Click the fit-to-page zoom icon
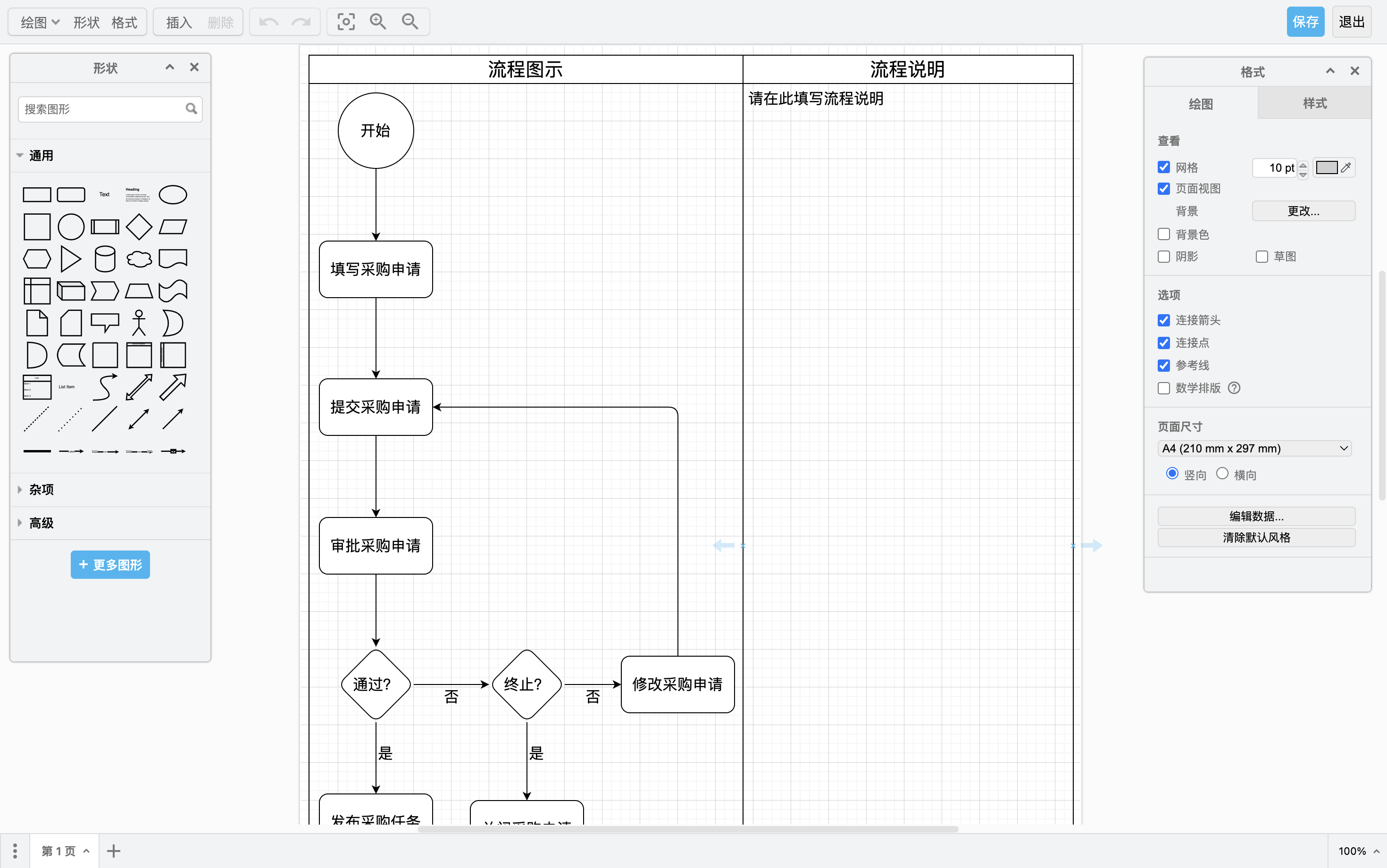 click(346, 22)
